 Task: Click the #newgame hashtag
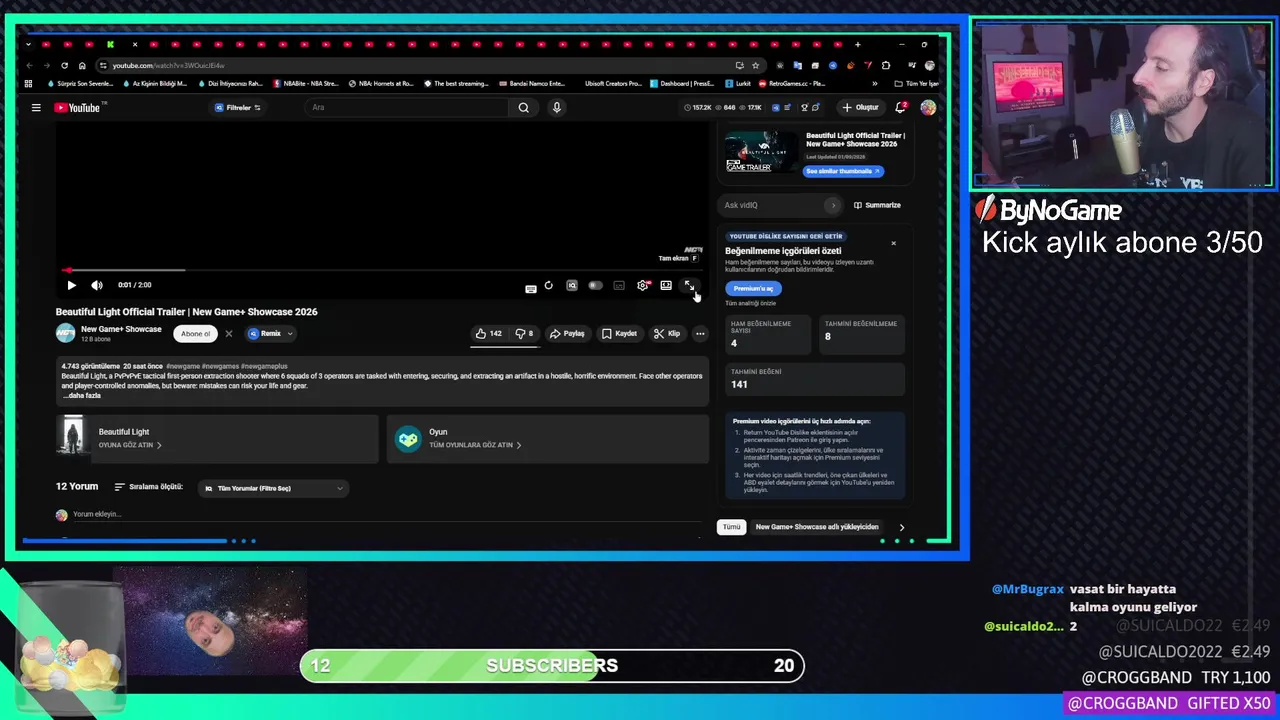click(182, 367)
